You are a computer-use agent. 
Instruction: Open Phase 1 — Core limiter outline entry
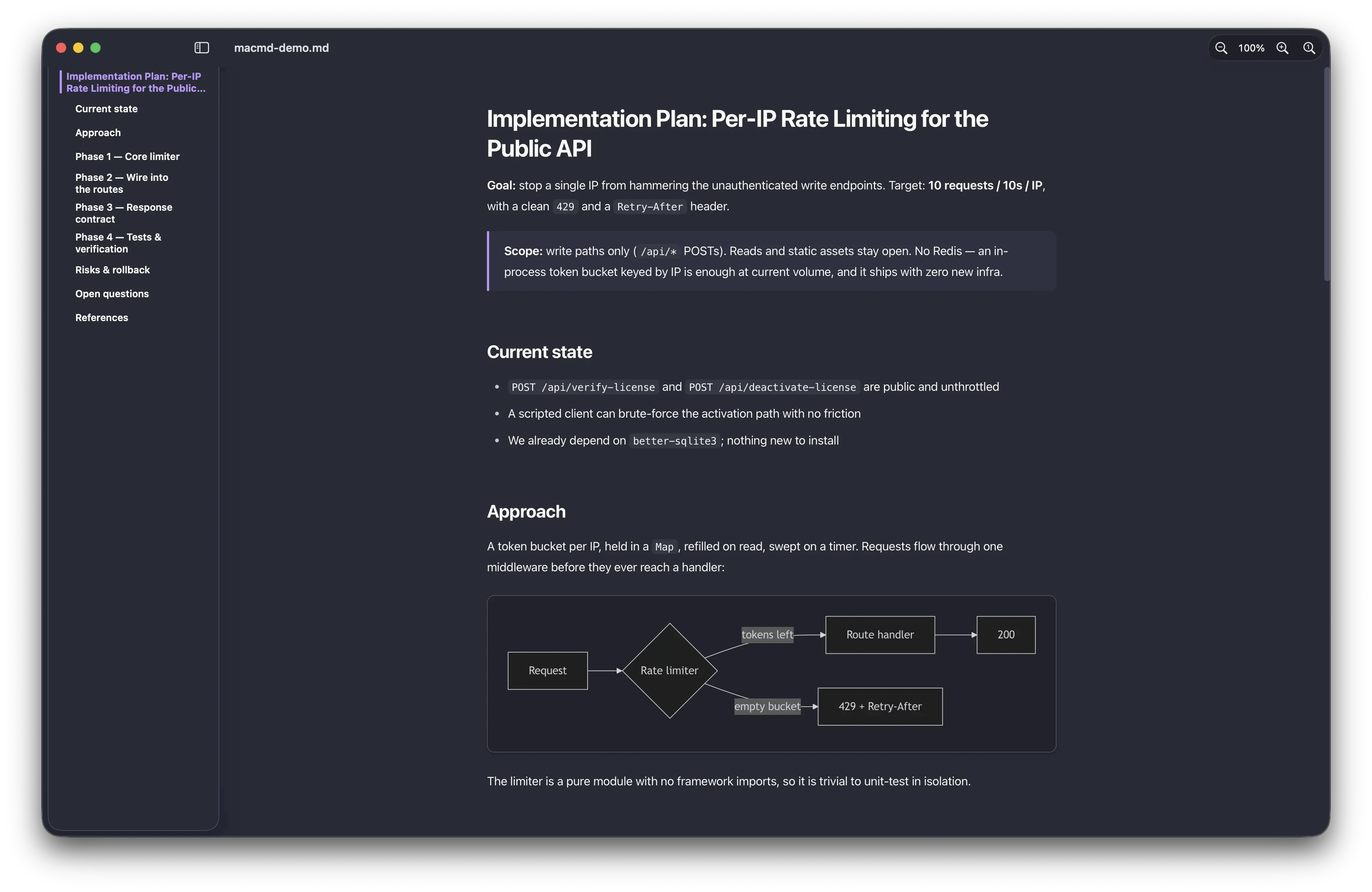128,156
